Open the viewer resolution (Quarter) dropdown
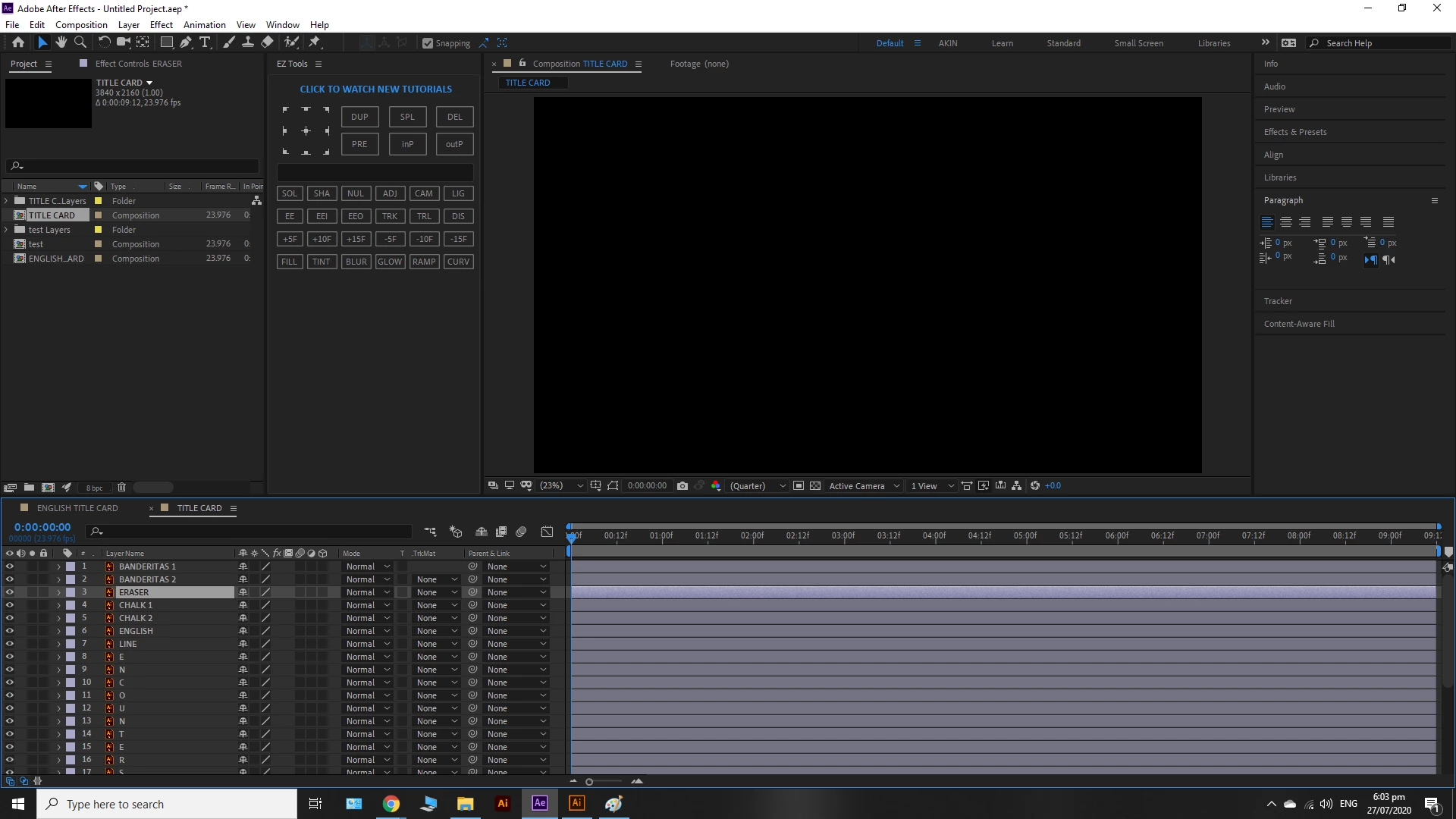This screenshot has height=819, width=1456. pos(757,486)
